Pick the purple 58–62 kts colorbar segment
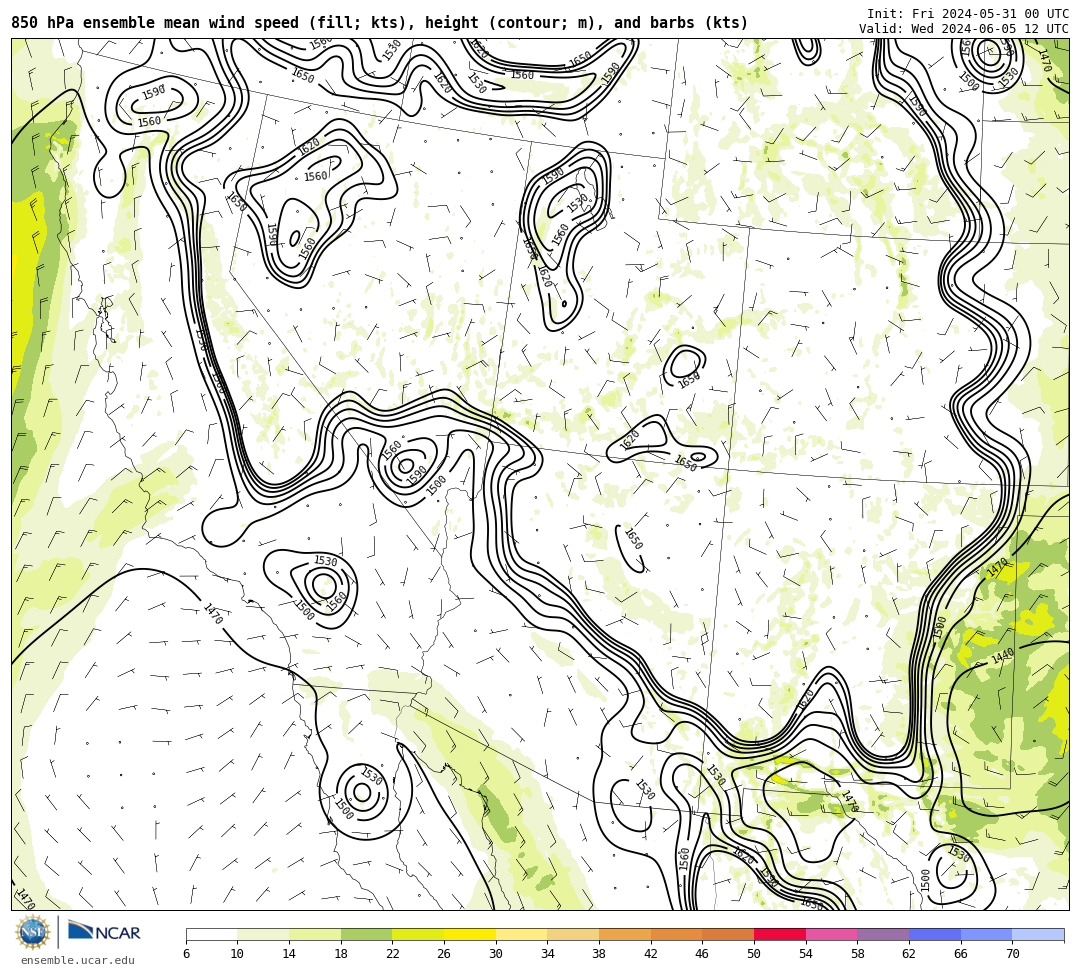The height and width of the screenshot is (973, 1080). (883, 934)
